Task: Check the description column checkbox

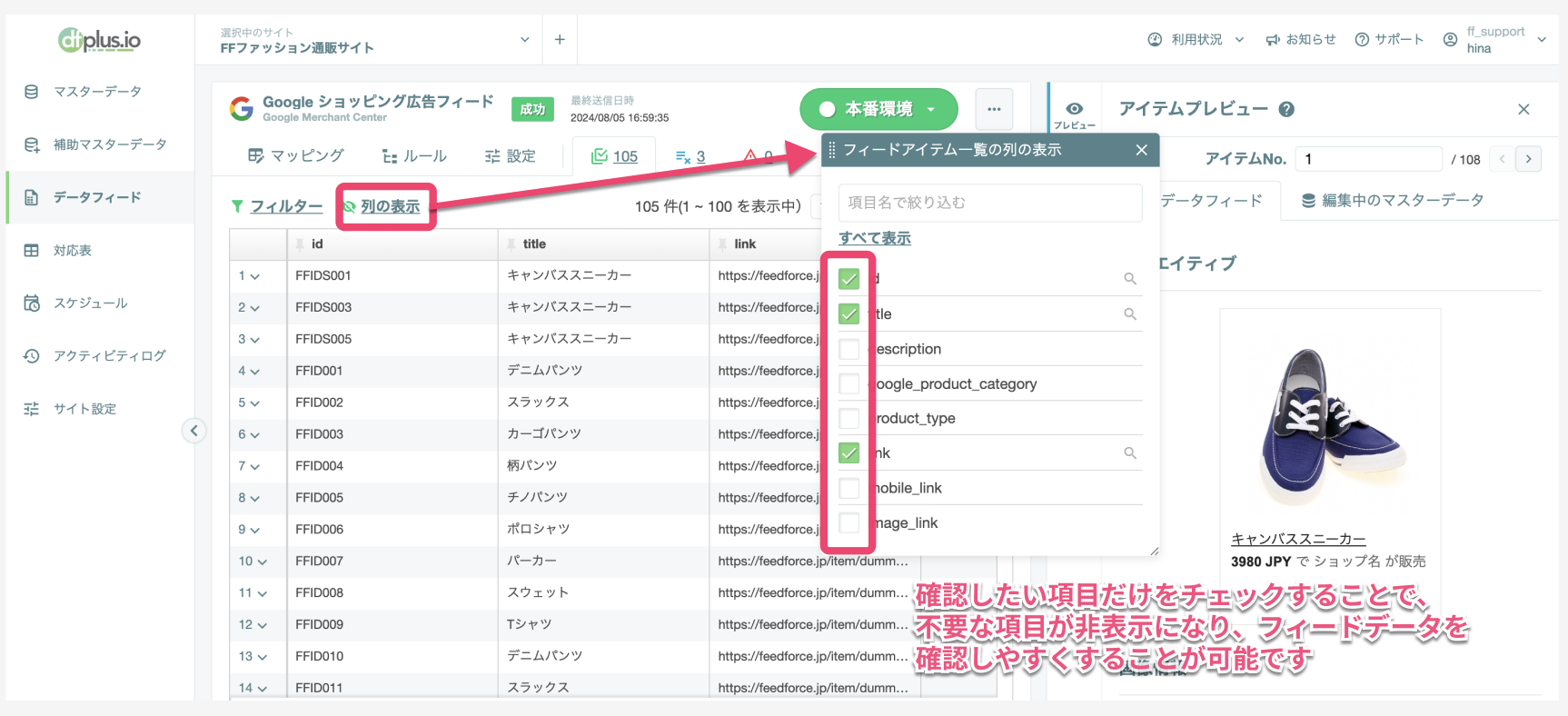Action: point(849,349)
